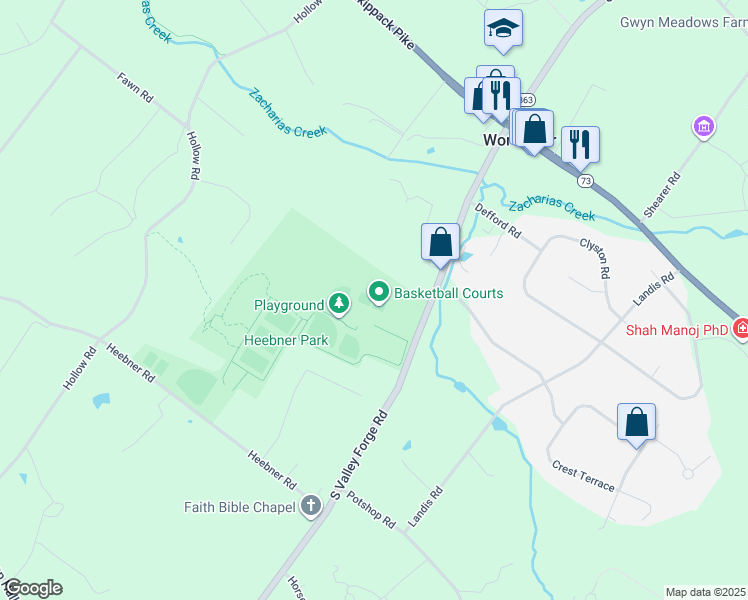Screen dimensions: 748x600
Task: Open the Faith Bible Chapel cross marker
Action: (311, 506)
